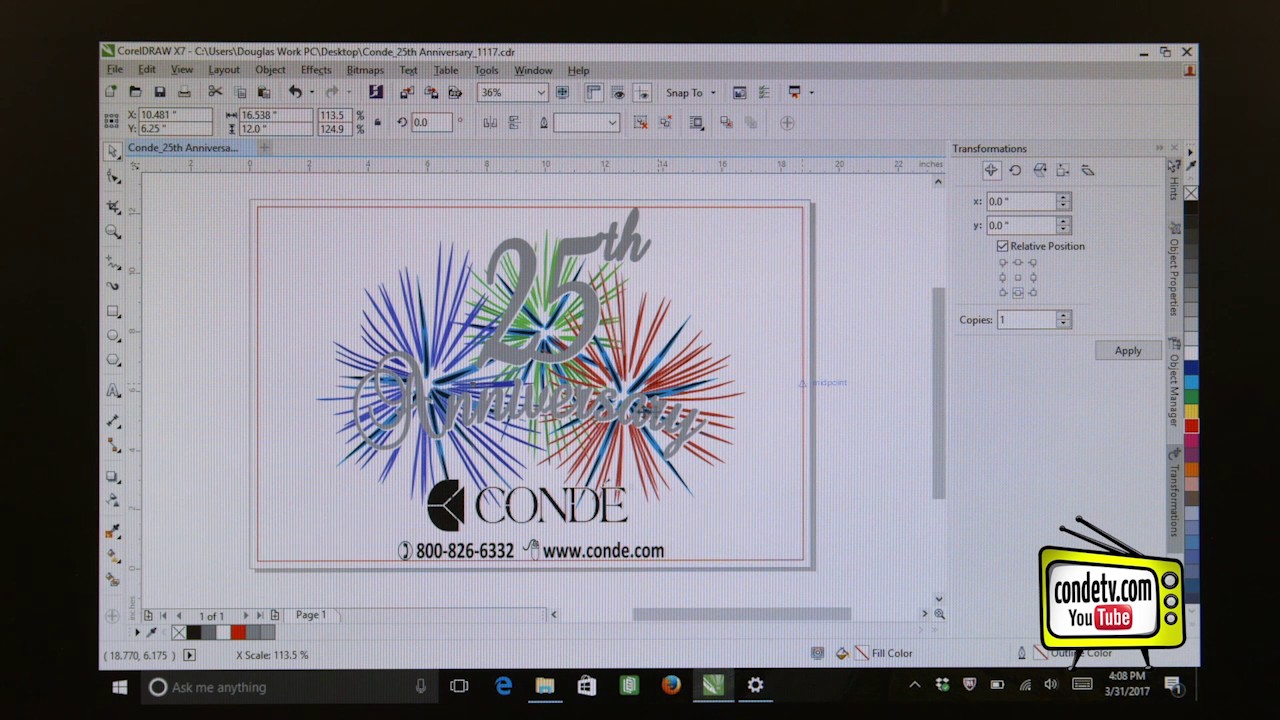Click the horizontal scrollbar thumb
The image size is (1280, 720).
(x=741, y=614)
